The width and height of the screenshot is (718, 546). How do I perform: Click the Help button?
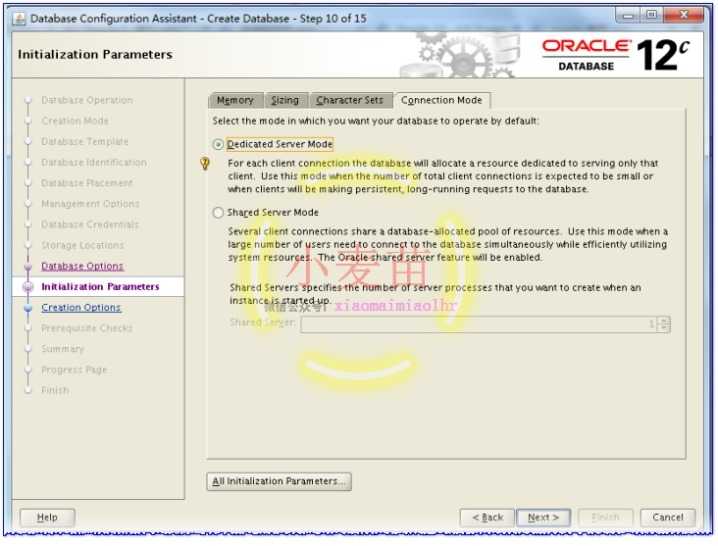point(47,518)
